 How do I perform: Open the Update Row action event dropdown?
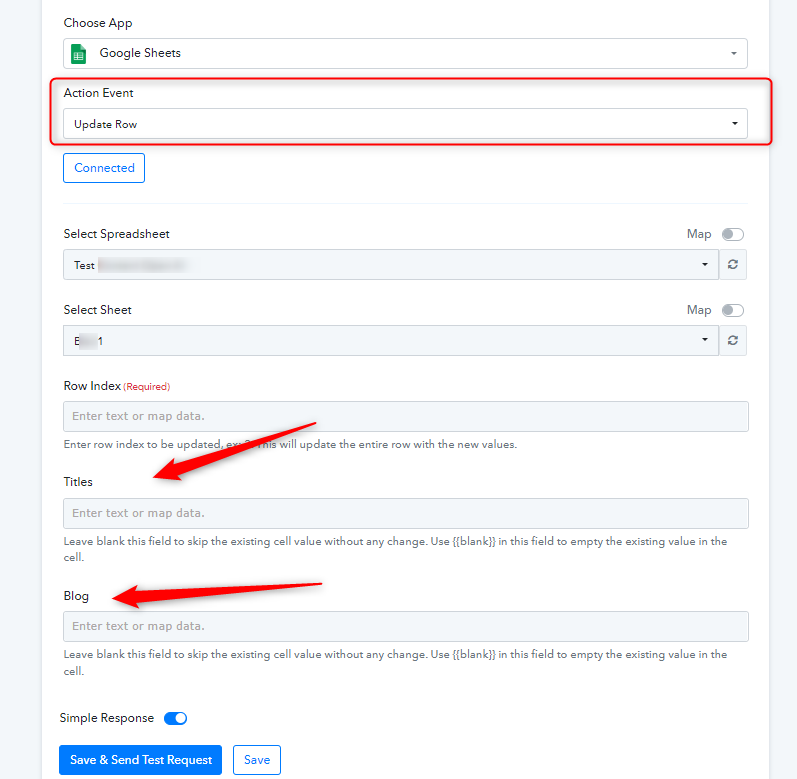[405, 123]
